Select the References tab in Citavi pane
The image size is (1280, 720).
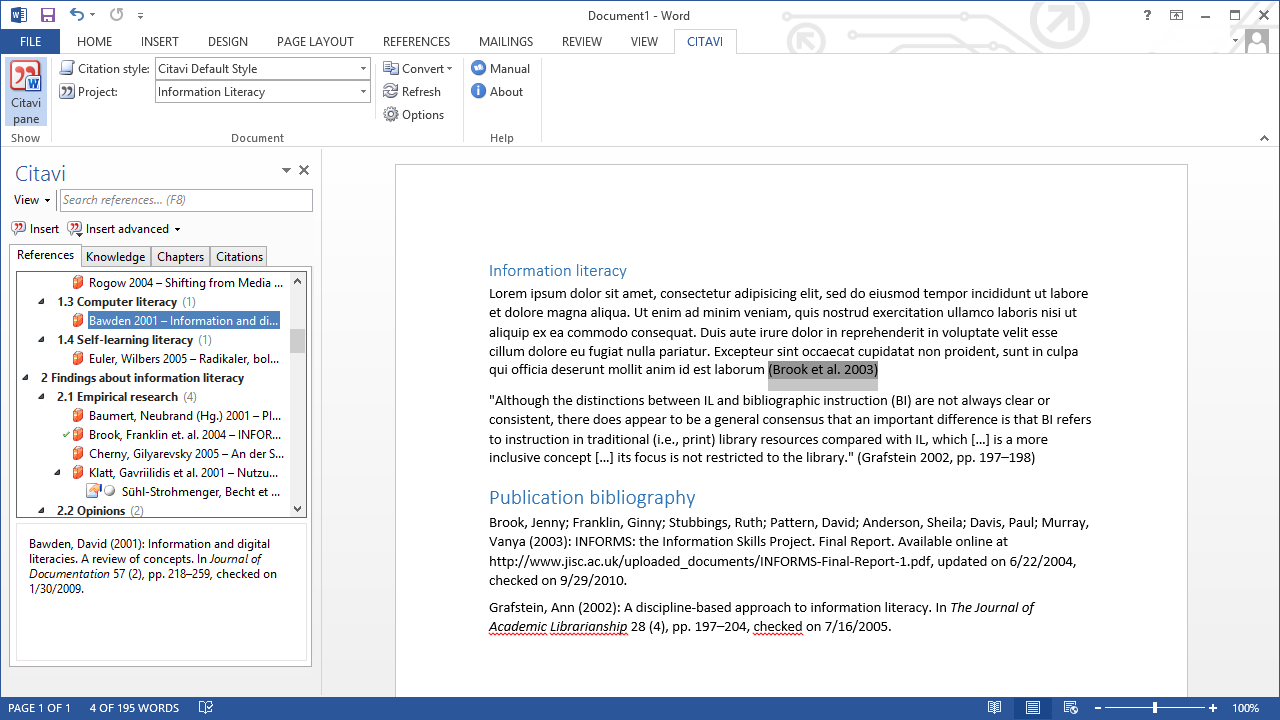45,255
